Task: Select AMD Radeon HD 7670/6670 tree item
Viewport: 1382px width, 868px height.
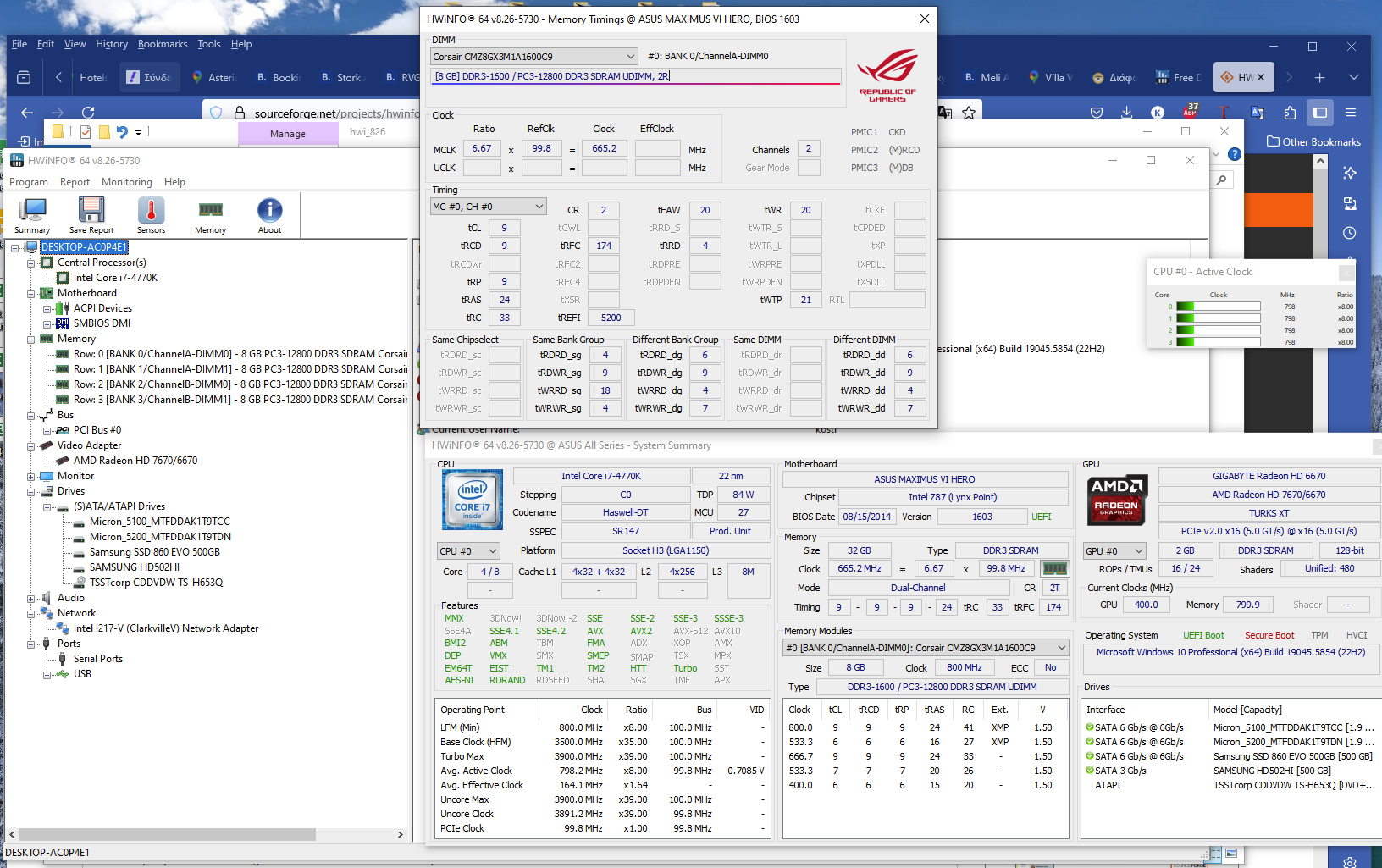Action: pos(135,461)
